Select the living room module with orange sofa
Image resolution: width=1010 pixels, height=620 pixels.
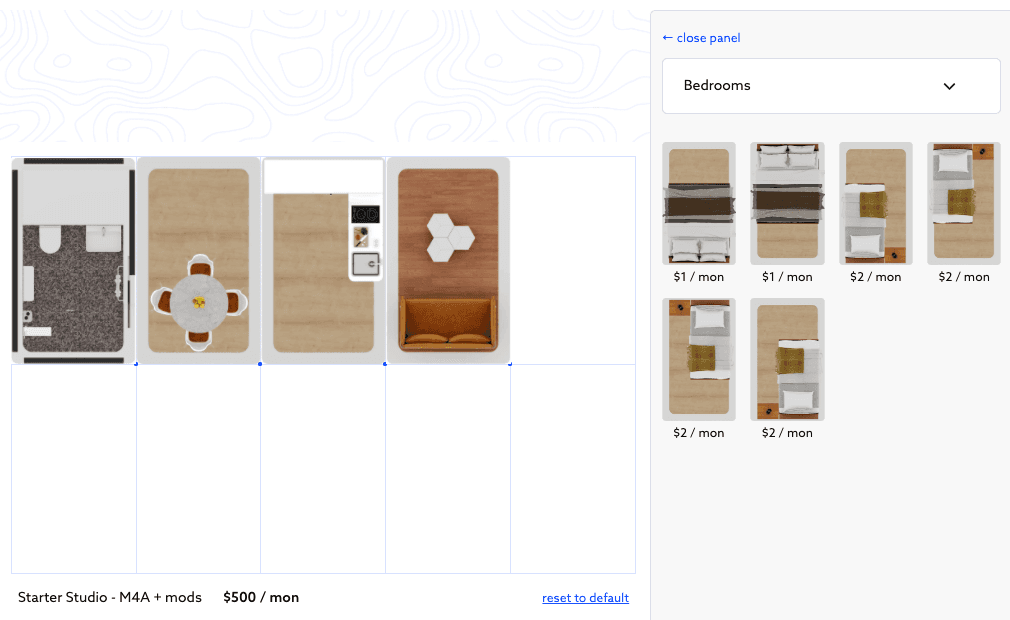click(448, 260)
